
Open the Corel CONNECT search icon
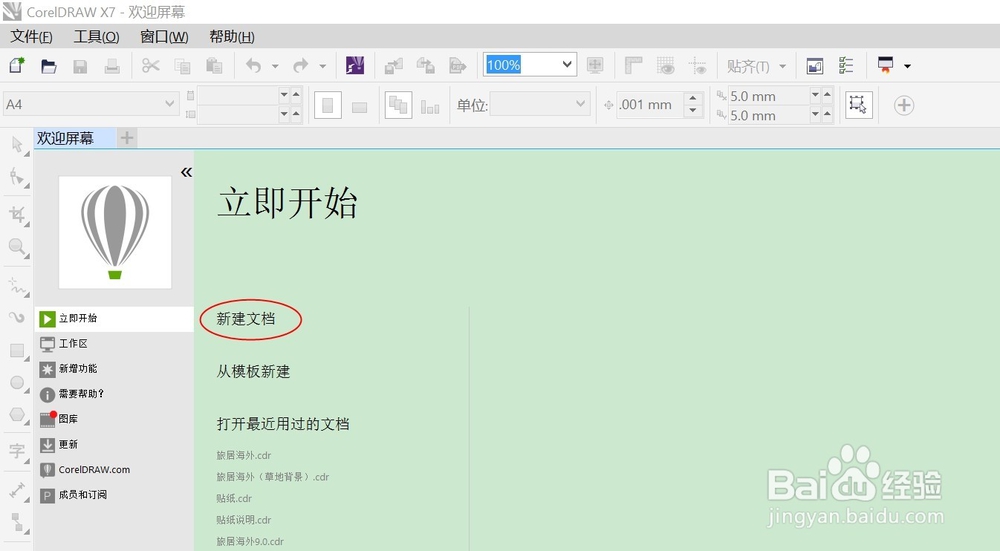pyautogui.click(x=355, y=66)
